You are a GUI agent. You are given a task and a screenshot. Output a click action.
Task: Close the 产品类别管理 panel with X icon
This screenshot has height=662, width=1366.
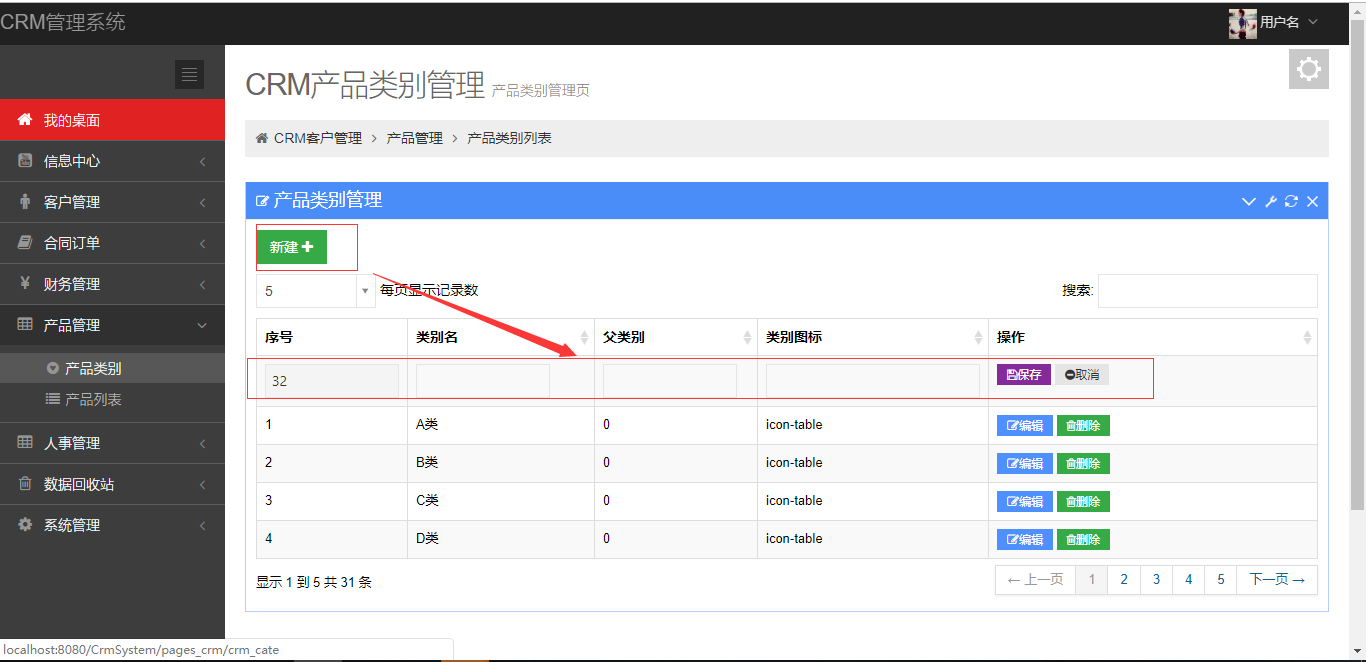1312,201
